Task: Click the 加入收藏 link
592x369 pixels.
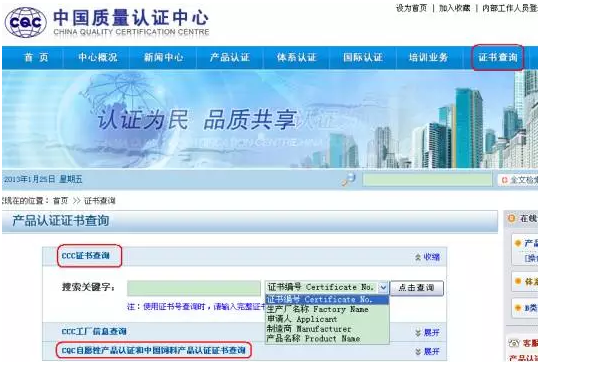Action: [455, 8]
